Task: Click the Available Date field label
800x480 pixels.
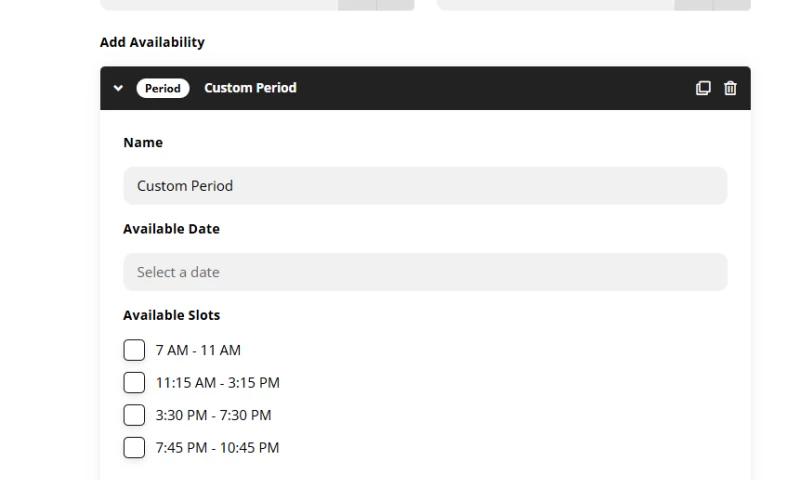Action: [171, 229]
